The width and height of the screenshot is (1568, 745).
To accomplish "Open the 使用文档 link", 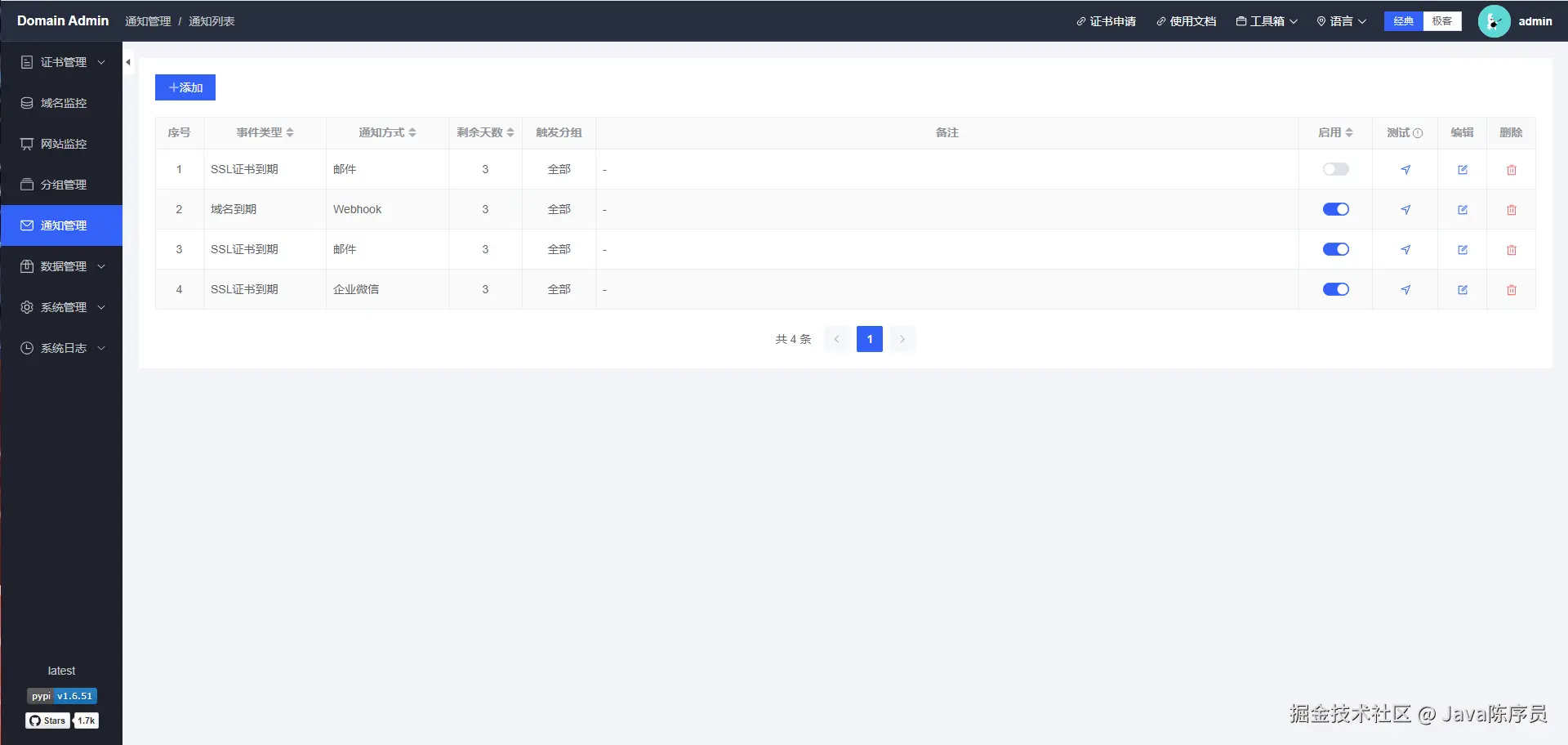I will click(x=1186, y=21).
